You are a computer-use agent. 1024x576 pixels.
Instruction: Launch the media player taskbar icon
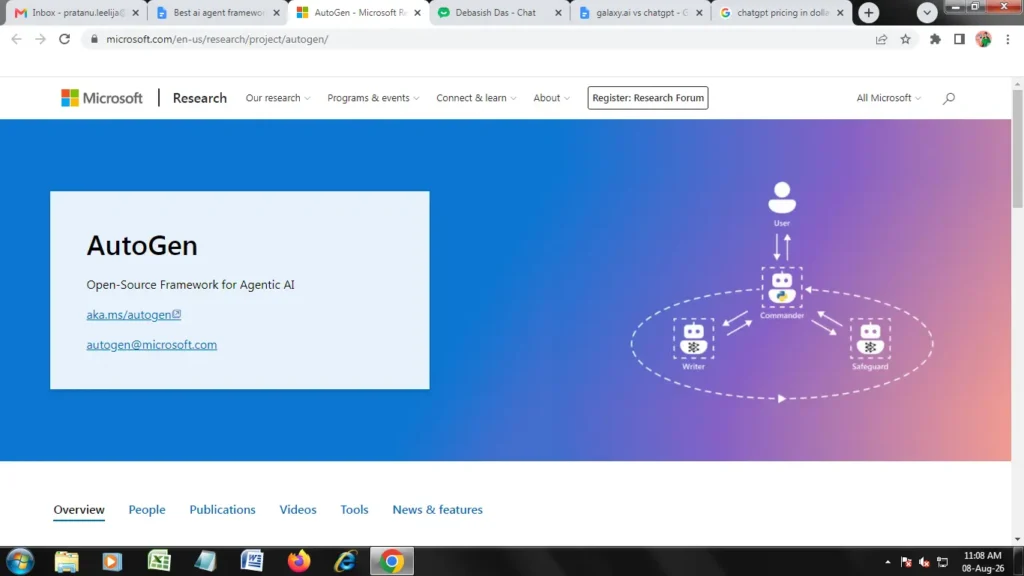pos(112,561)
